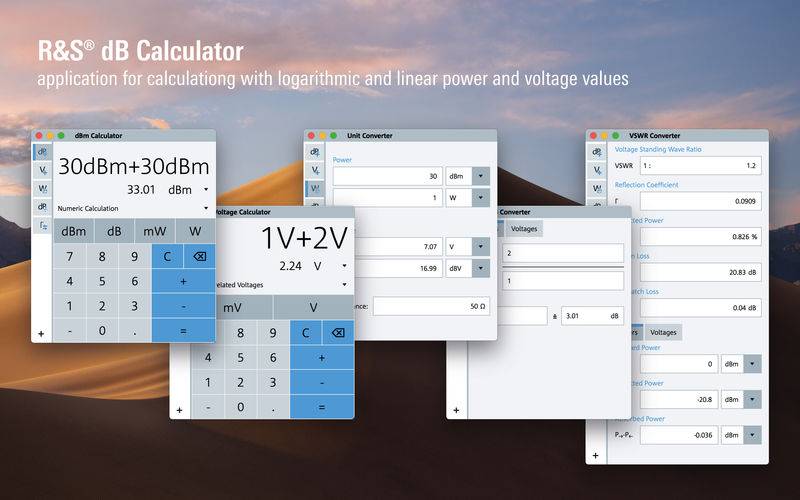The width and height of the screenshot is (800, 500).
Task: Open VSWR converter sidebar icon in dBm Calculator window
Action: coord(43,225)
